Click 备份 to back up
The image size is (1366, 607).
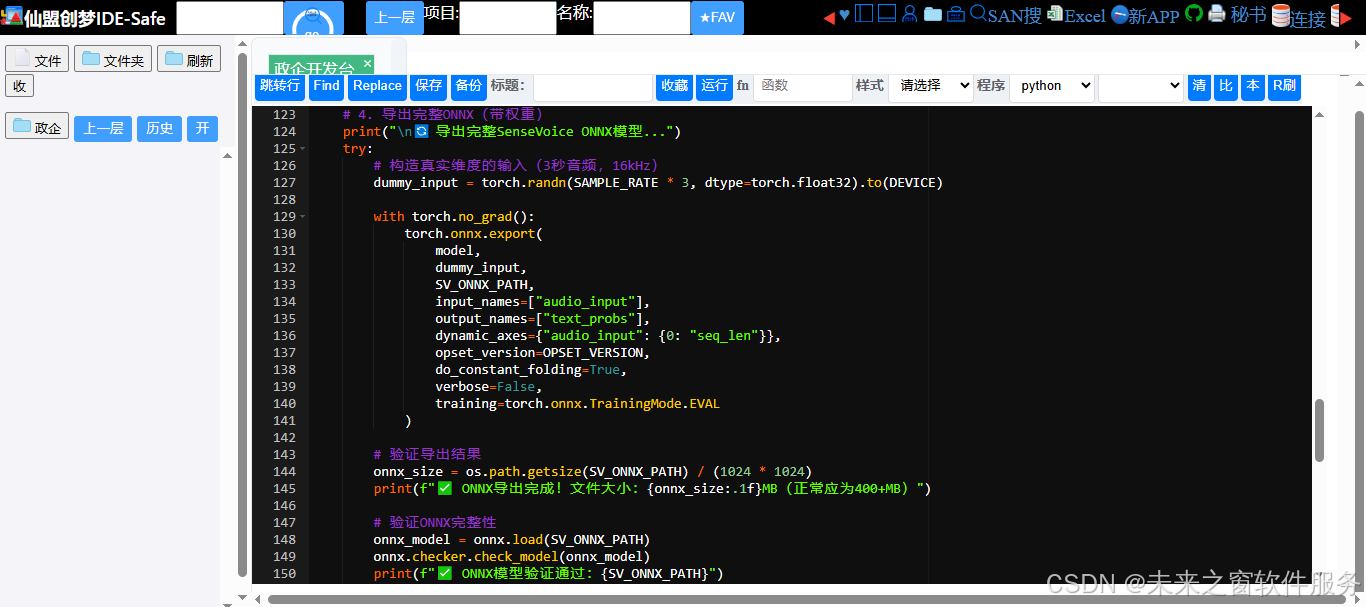(468, 86)
